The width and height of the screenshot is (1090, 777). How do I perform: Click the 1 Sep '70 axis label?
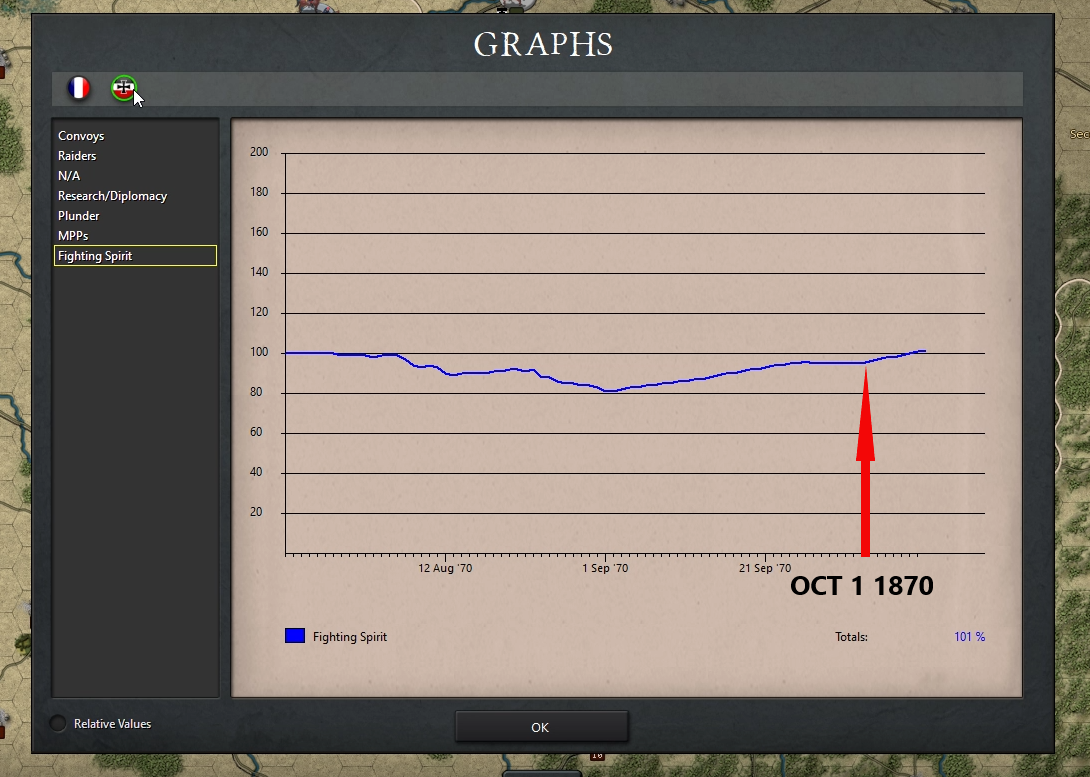click(605, 569)
